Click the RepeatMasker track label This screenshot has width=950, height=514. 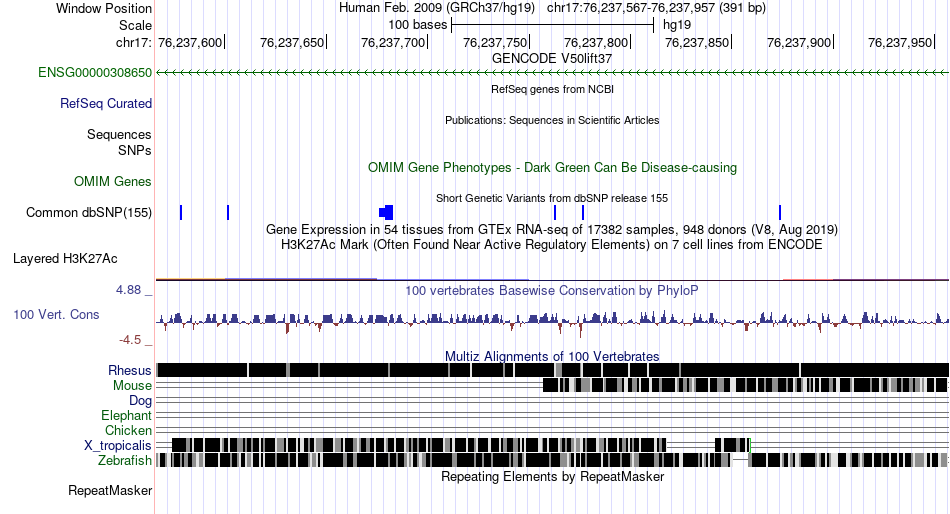tap(110, 490)
